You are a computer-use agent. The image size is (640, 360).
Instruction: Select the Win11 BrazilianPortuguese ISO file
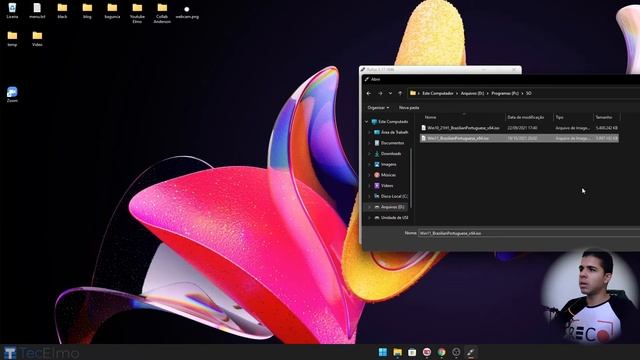(x=519, y=138)
